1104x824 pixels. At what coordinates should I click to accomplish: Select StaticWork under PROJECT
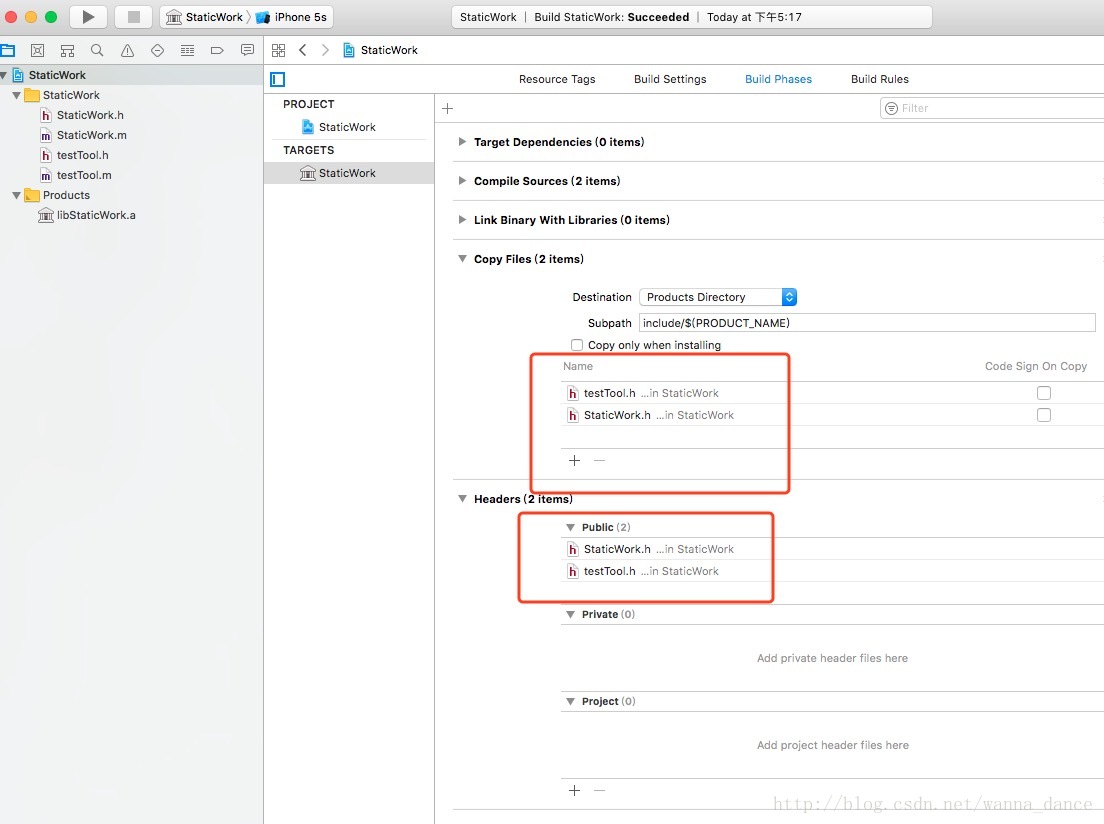click(x=346, y=127)
